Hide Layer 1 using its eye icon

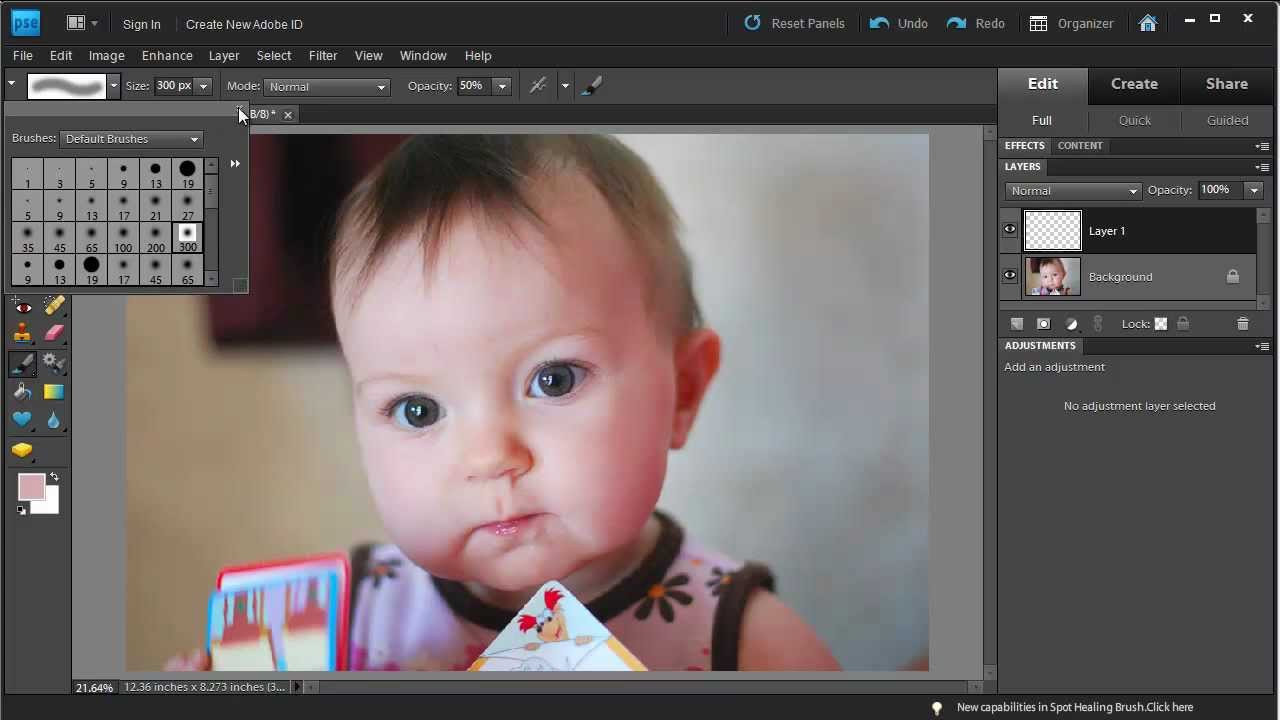[x=1010, y=230]
